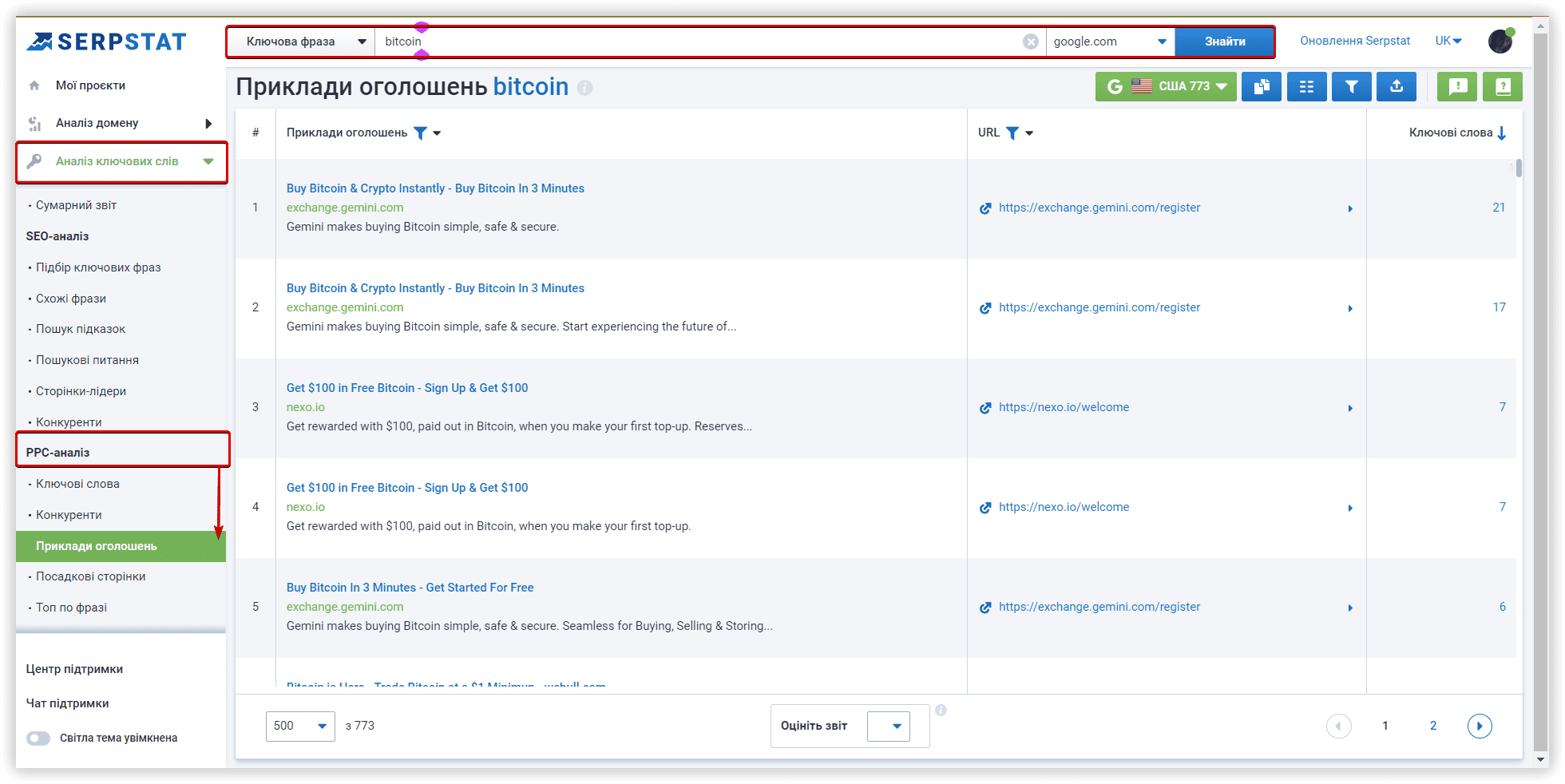Click Мої проєкти in sidebar
The image size is (1565, 784).
[90, 85]
